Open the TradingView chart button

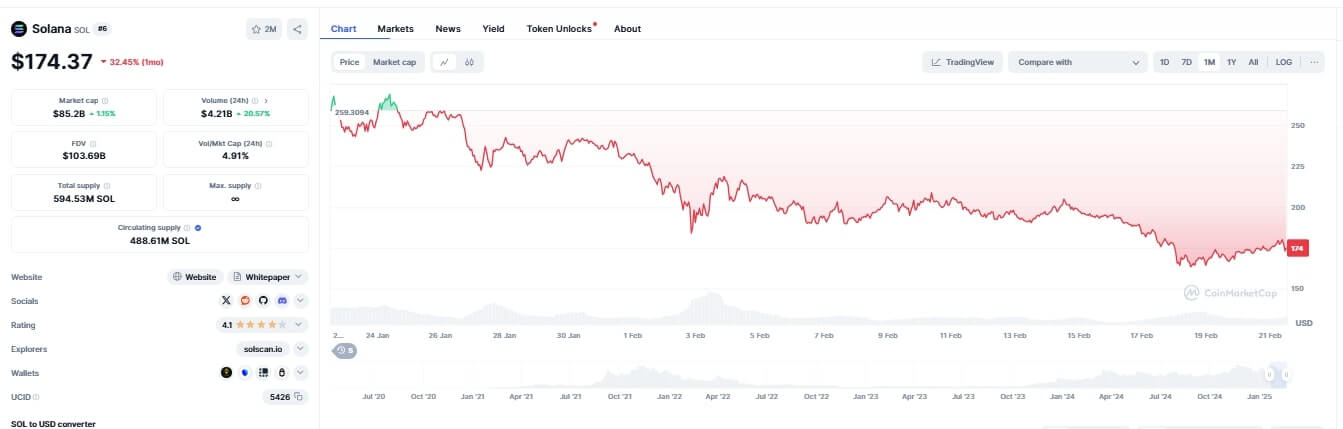pos(962,62)
